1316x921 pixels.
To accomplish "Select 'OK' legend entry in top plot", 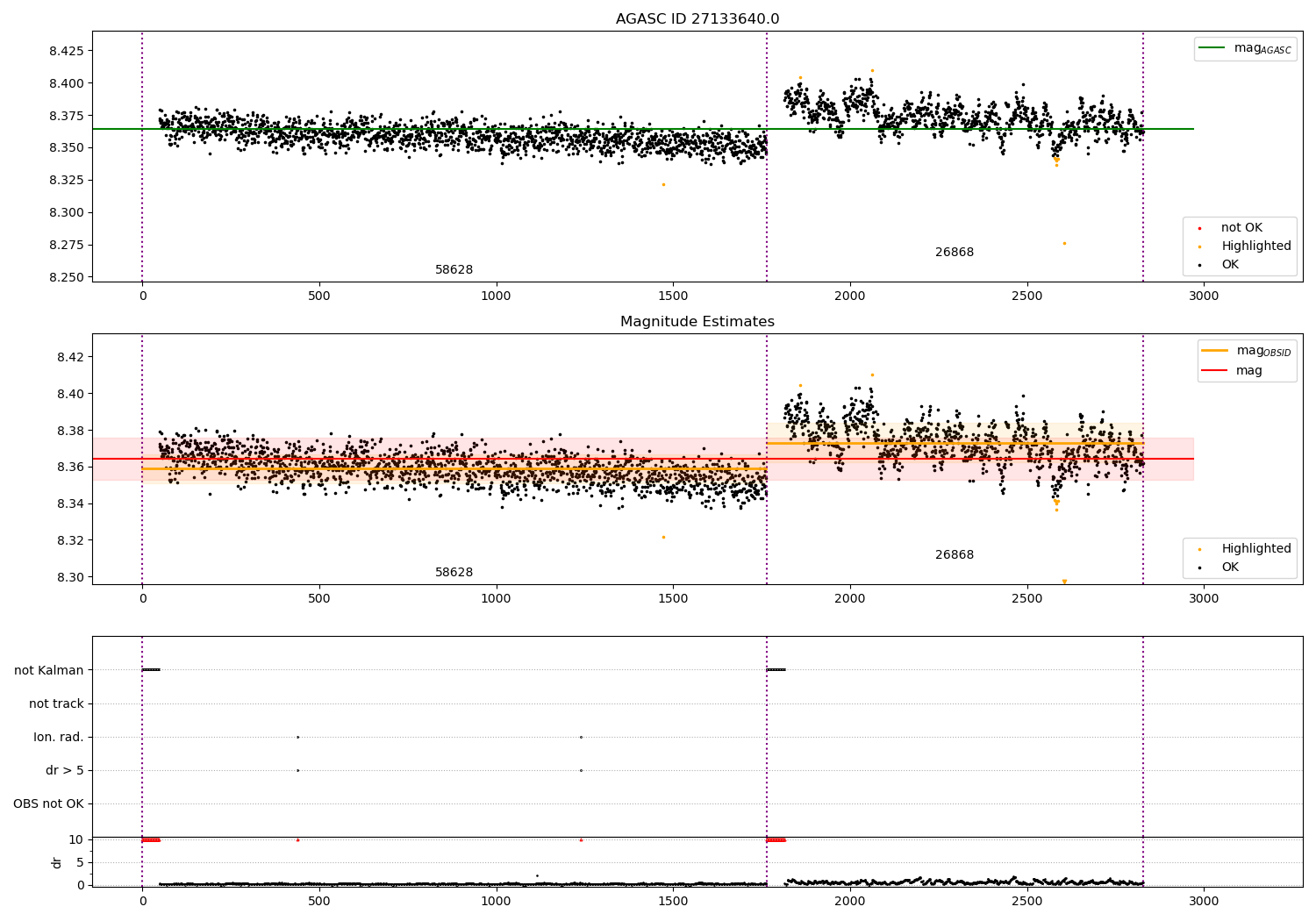I will [x=1230, y=265].
